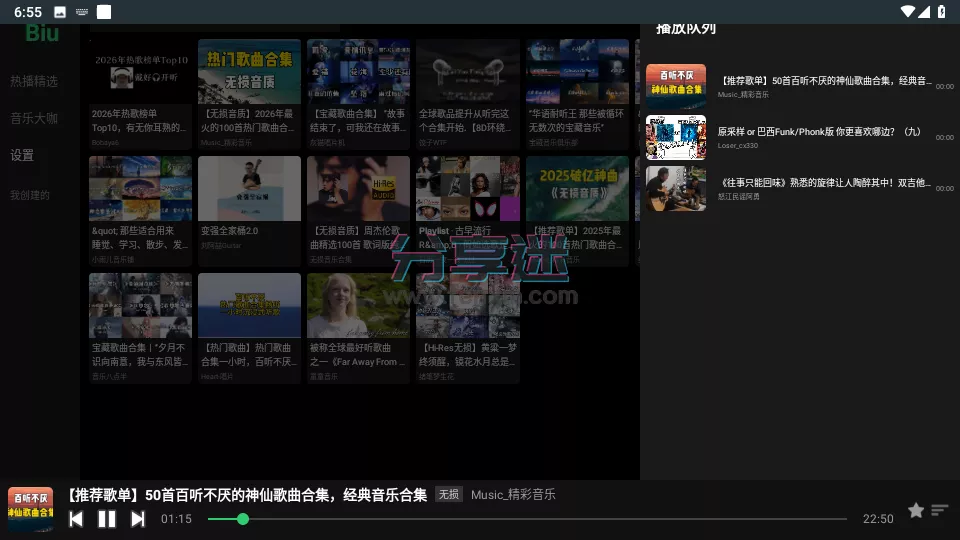Viewport: 960px width, 540px height.
Task: Skip to previous track
Action: [76, 519]
